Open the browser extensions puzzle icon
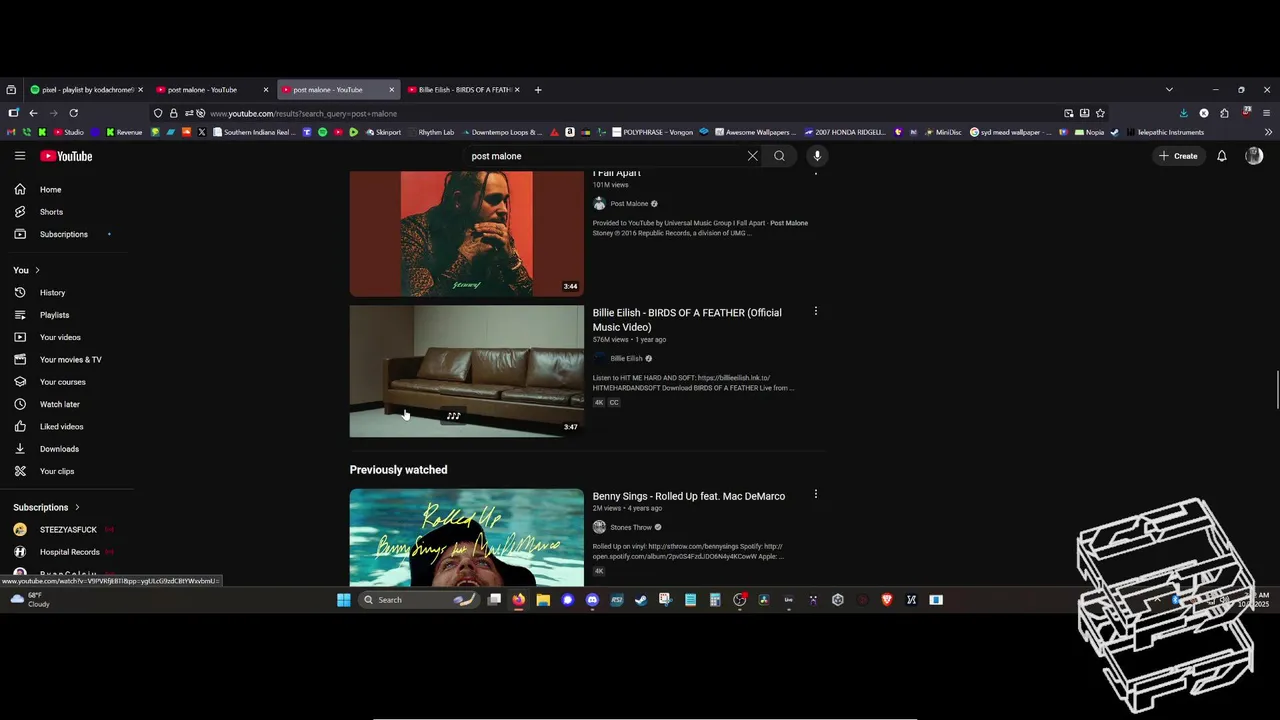1280x720 pixels. [1225, 113]
